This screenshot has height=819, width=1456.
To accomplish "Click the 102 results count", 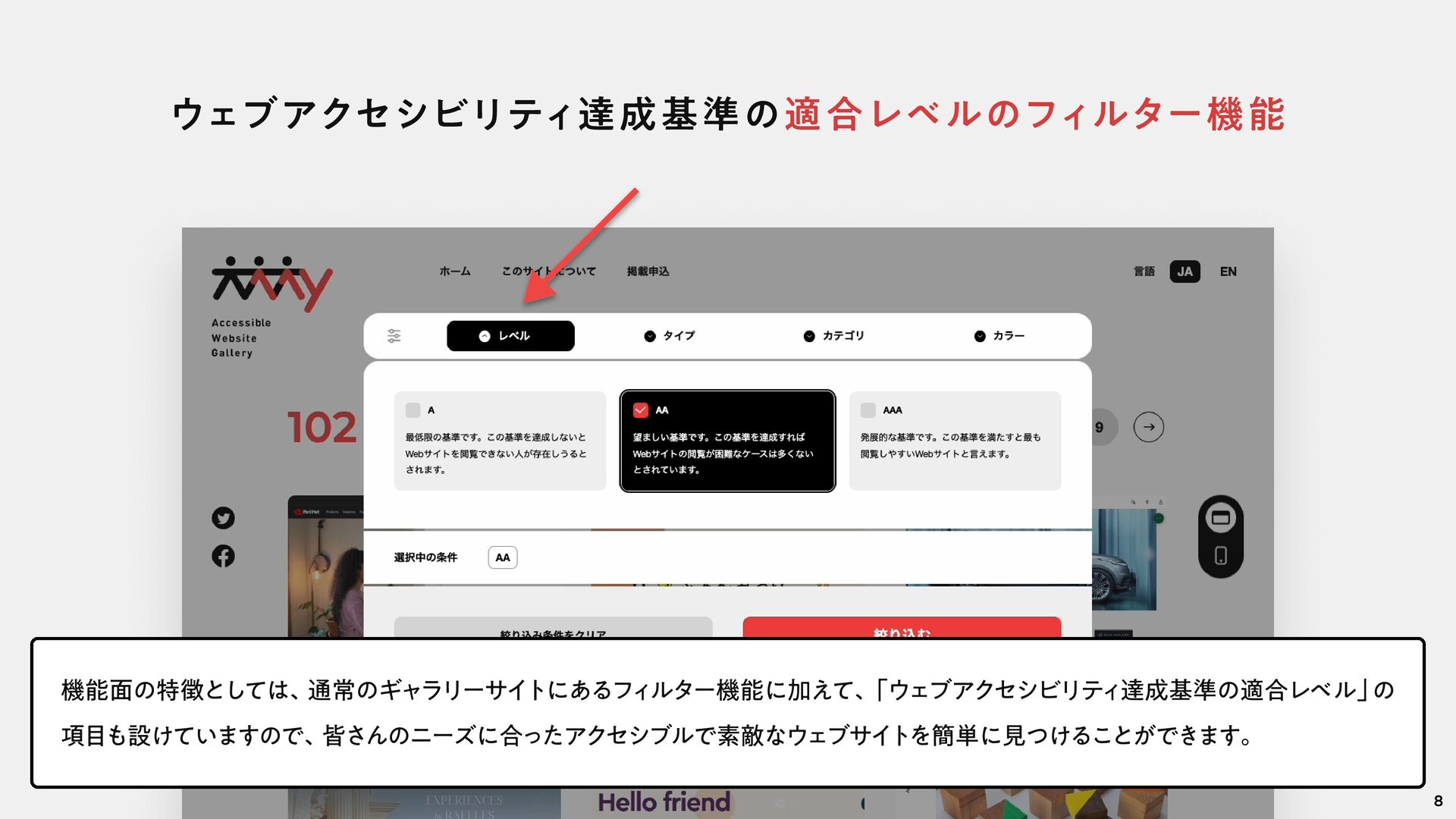I will [x=322, y=428].
